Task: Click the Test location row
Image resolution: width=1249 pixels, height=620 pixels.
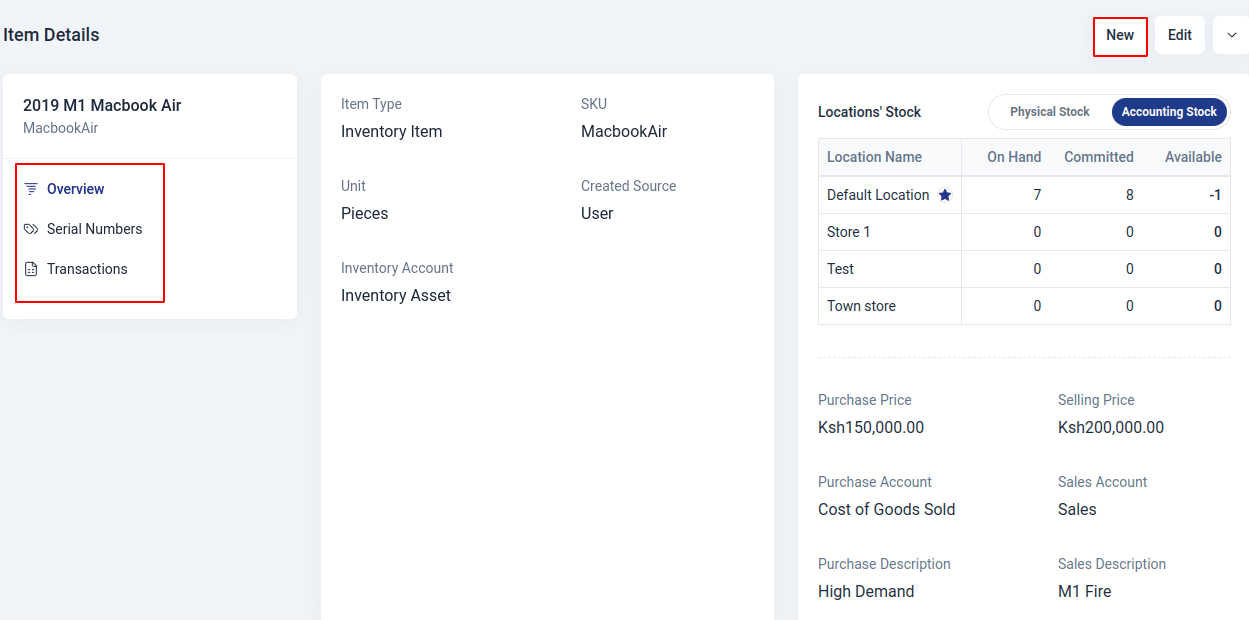Action: tap(839, 268)
